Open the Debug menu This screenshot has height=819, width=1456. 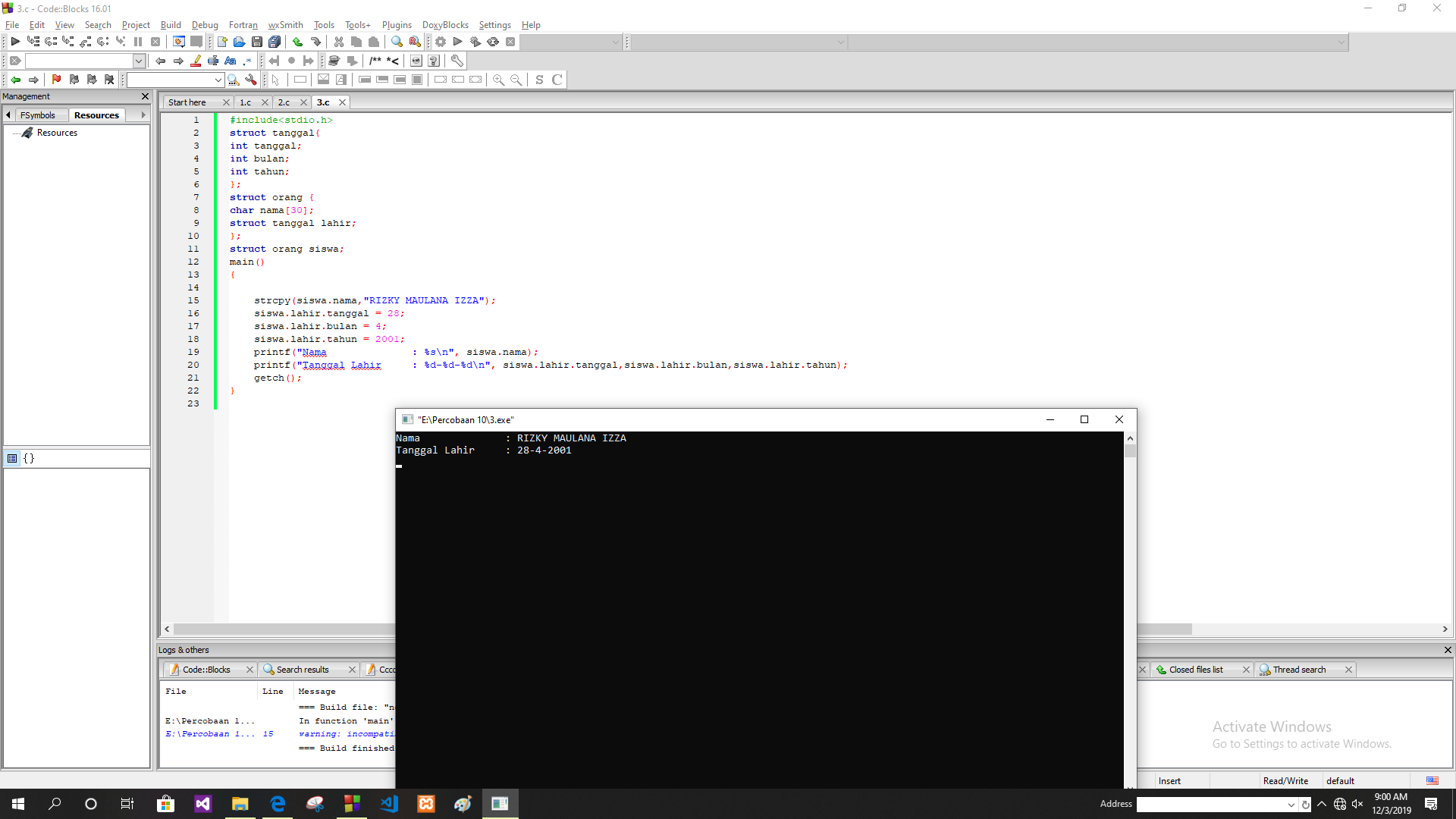tap(205, 25)
